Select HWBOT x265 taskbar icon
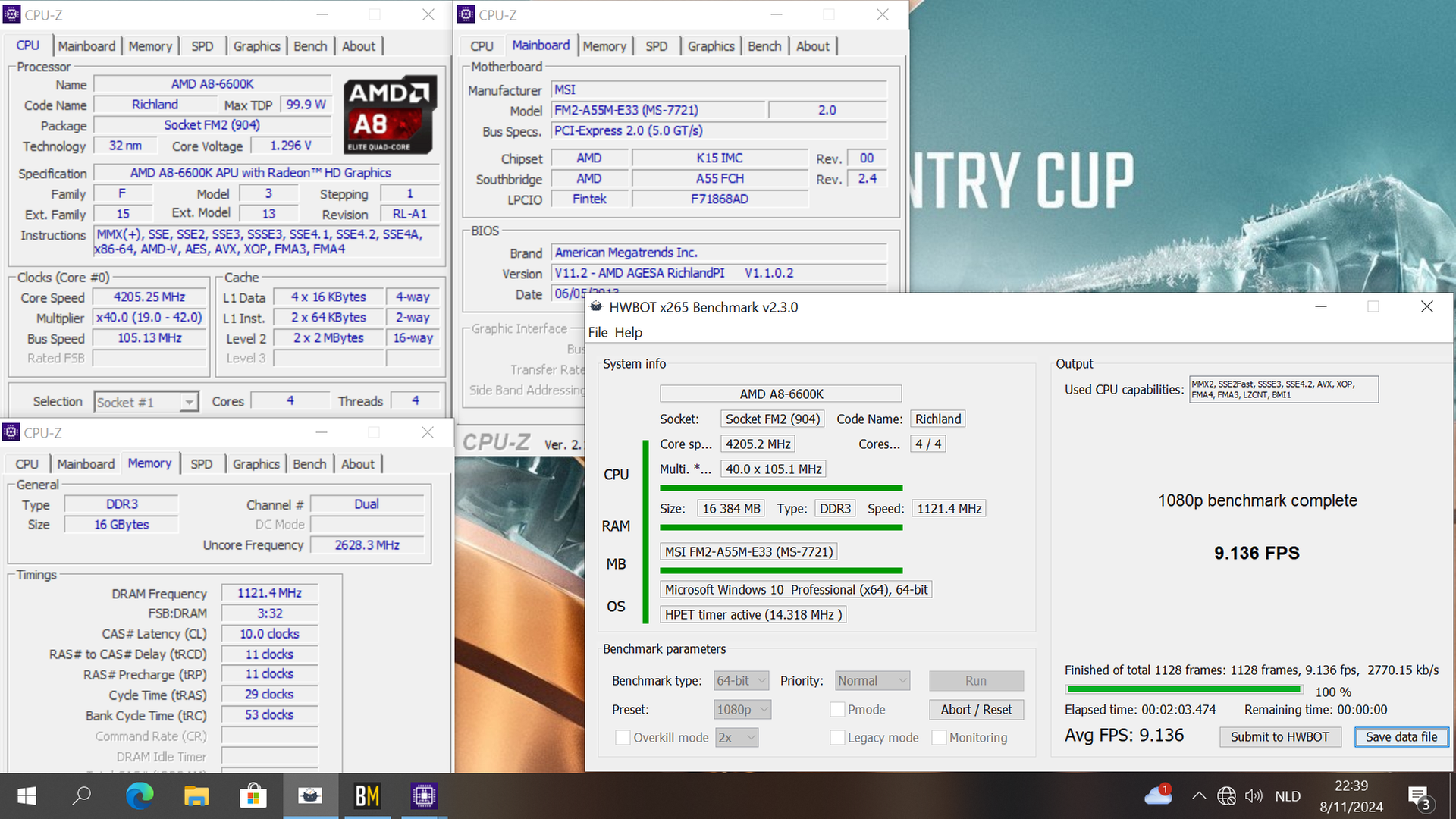This screenshot has height=819, width=1456. (310, 796)
